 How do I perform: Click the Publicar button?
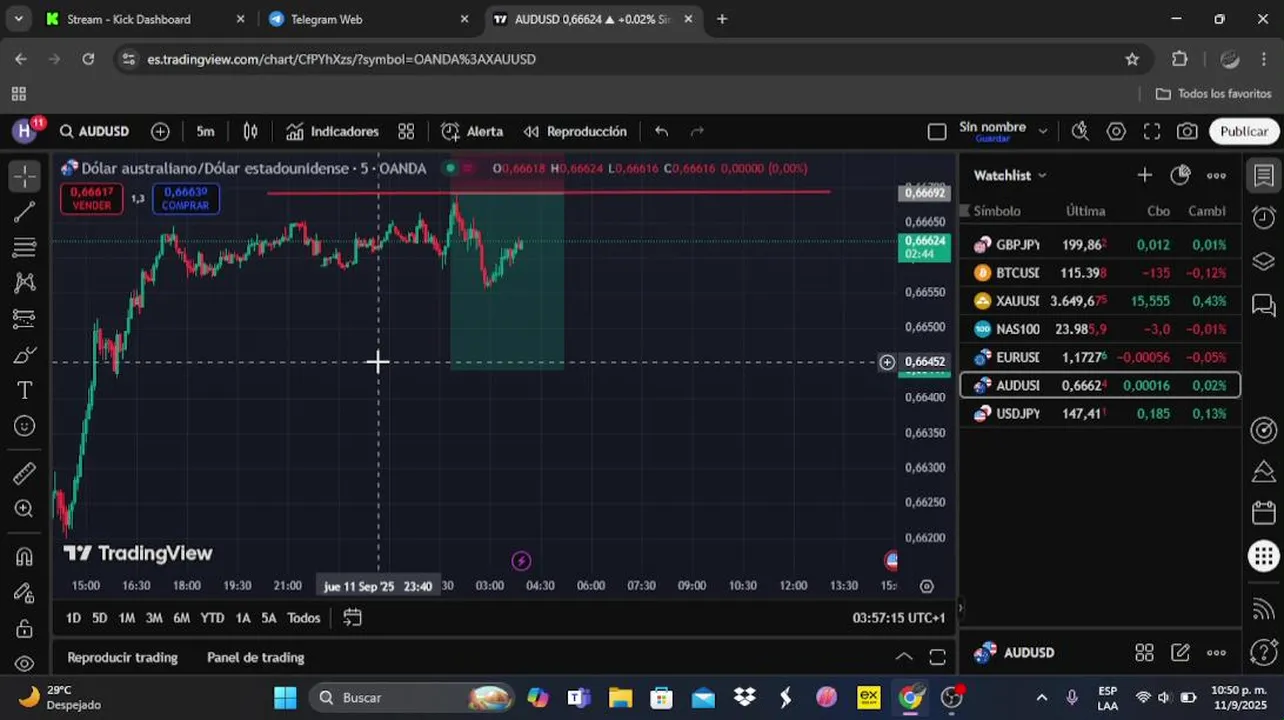(1244, 131)
